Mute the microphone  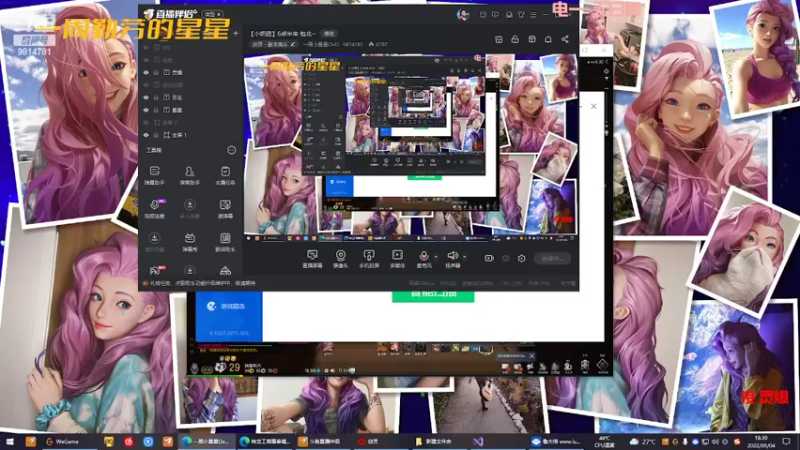click(x=423, y=258)
